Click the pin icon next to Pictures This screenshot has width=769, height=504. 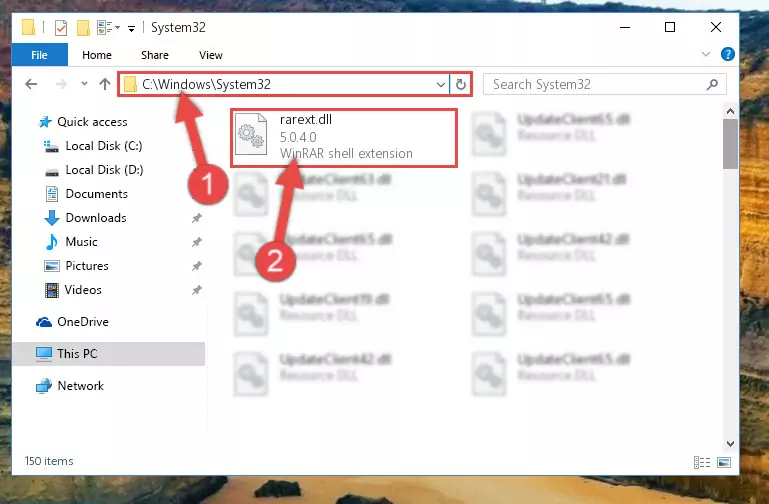click(x=197, y=266)
